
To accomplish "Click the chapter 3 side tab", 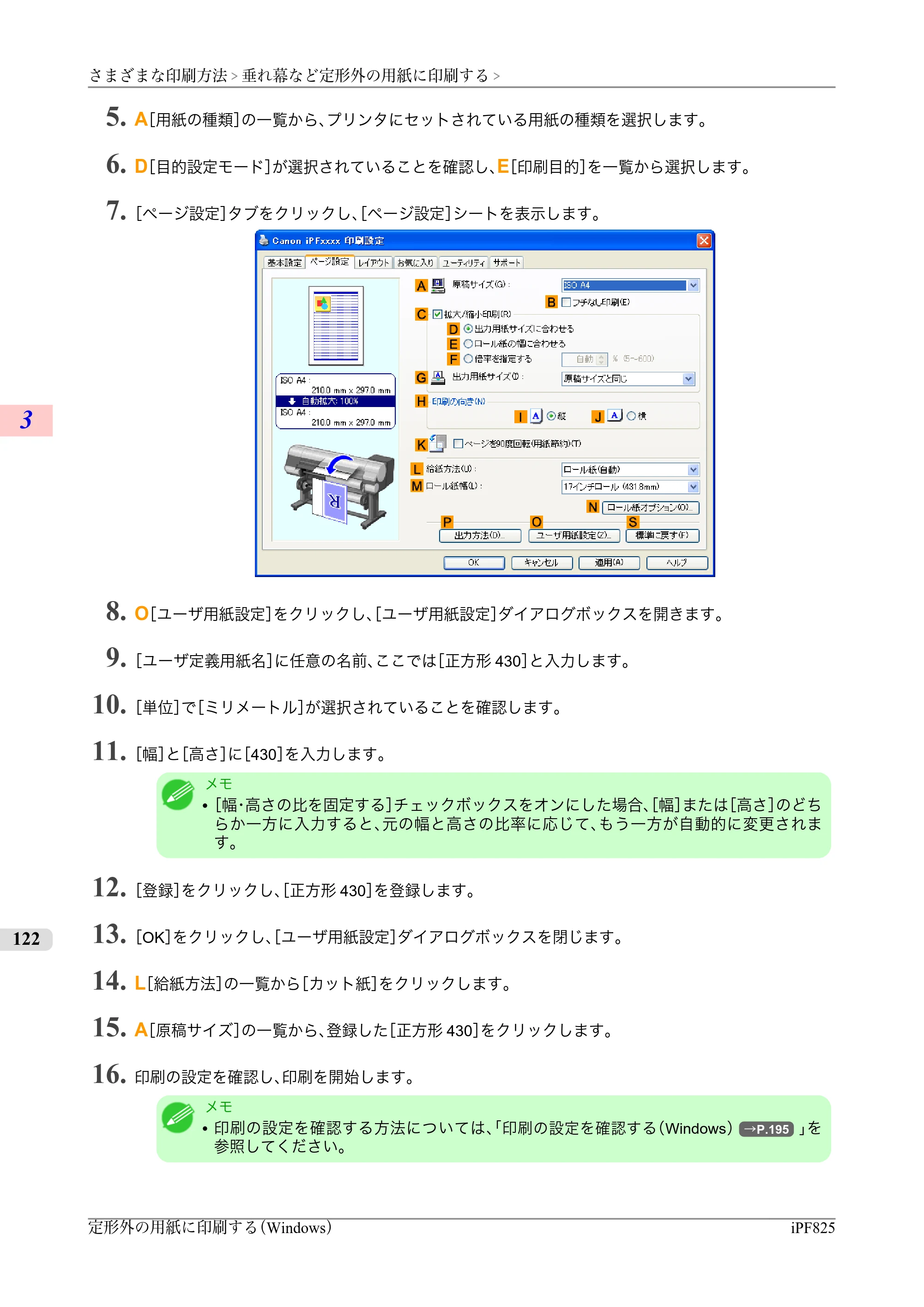I will tap(26, 420).
